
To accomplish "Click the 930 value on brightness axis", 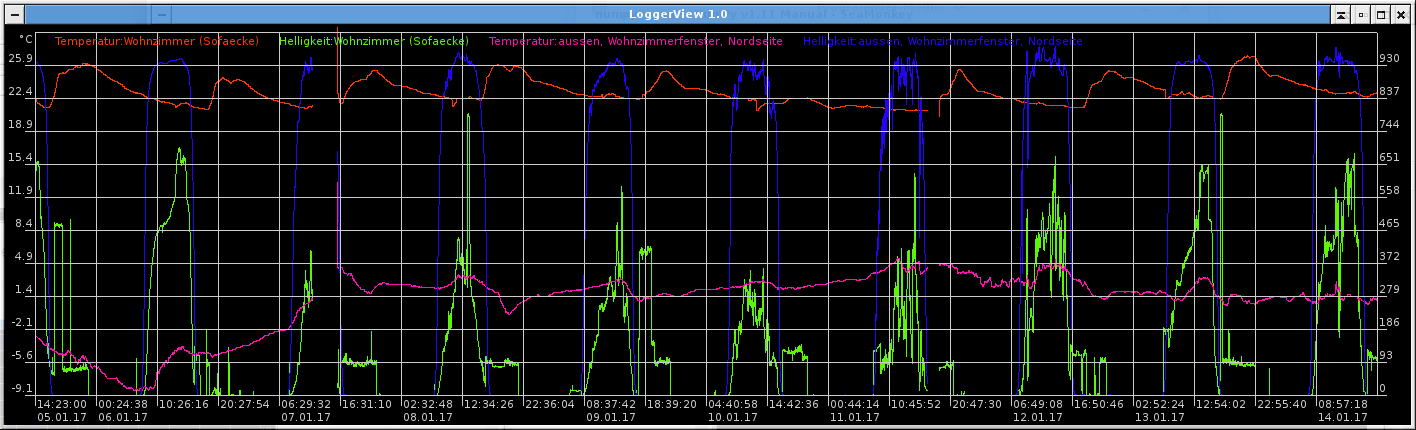I will pyautogui.click(x=1389, y=59).
